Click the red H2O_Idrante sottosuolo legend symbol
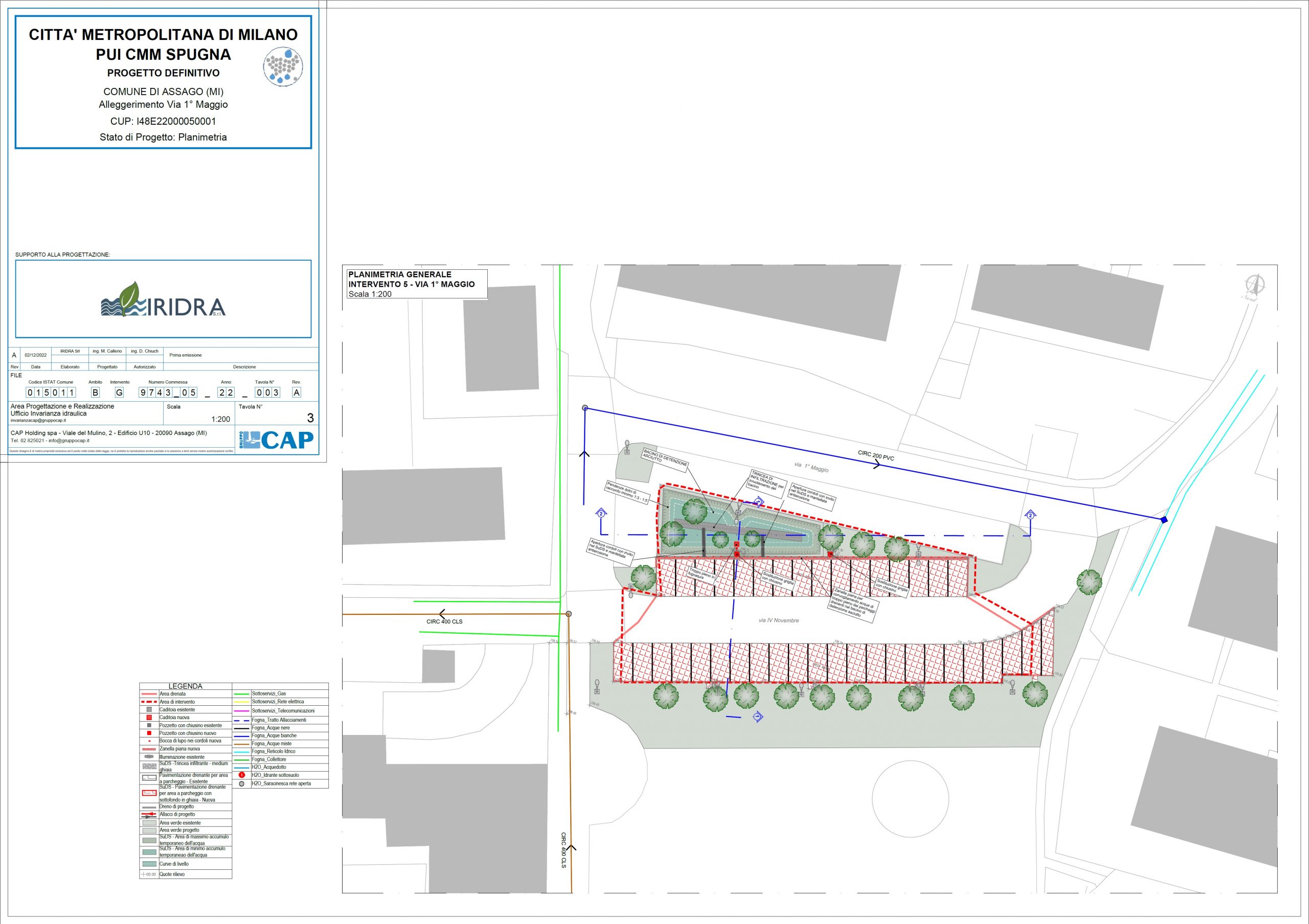 [x=242, y=775]
